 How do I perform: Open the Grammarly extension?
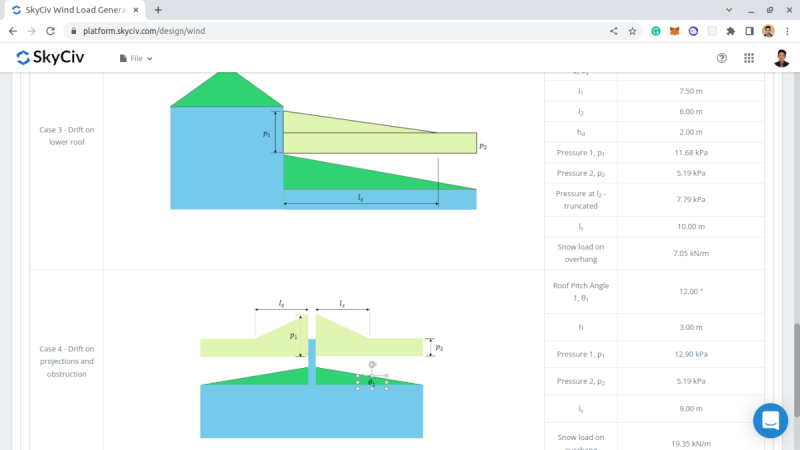tap(656, 31)
